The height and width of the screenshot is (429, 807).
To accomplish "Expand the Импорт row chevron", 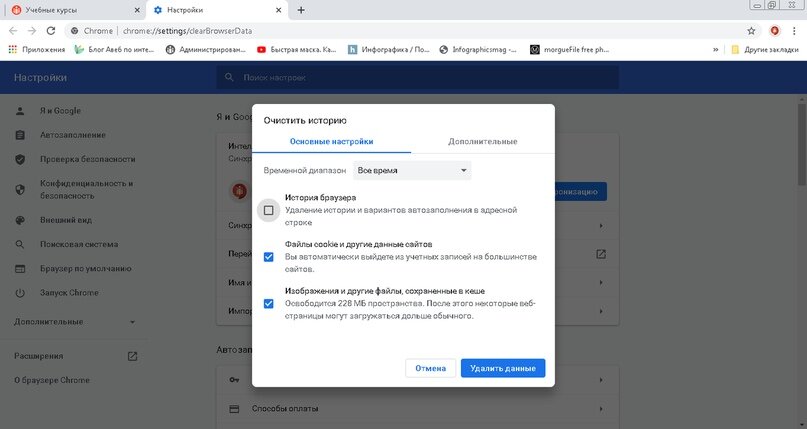I will click(601, 311).
